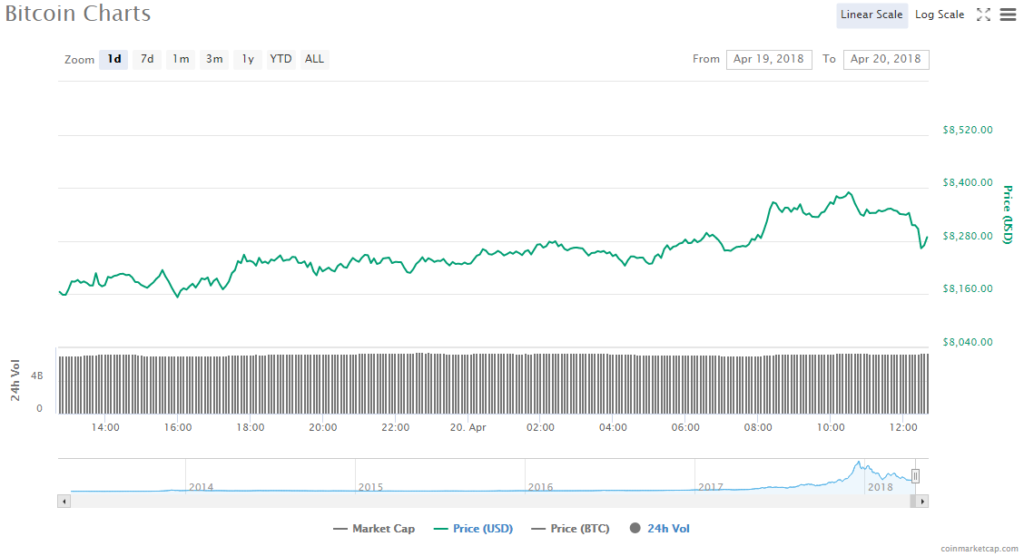The image size is (1024, 556).
Task: Click the From date field Apr 19, 2018
Action: tap(769, 59)
